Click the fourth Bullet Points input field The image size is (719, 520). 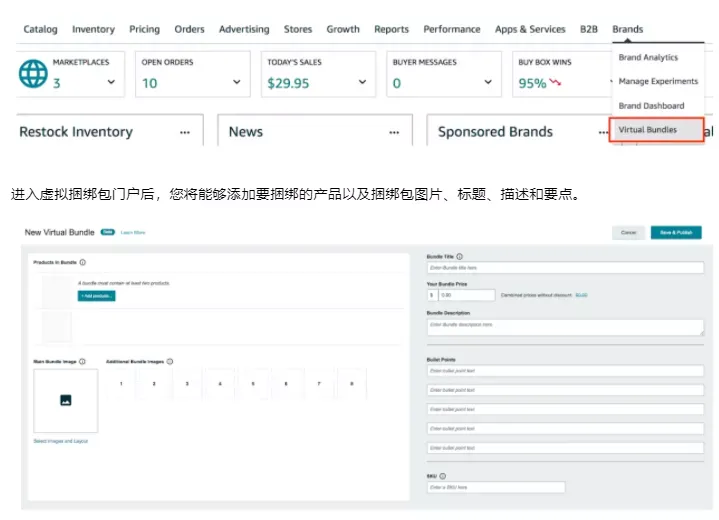pos(565,428)
